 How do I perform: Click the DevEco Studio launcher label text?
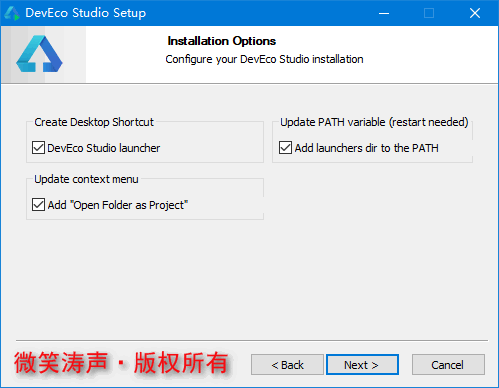(x=104, y=148)
